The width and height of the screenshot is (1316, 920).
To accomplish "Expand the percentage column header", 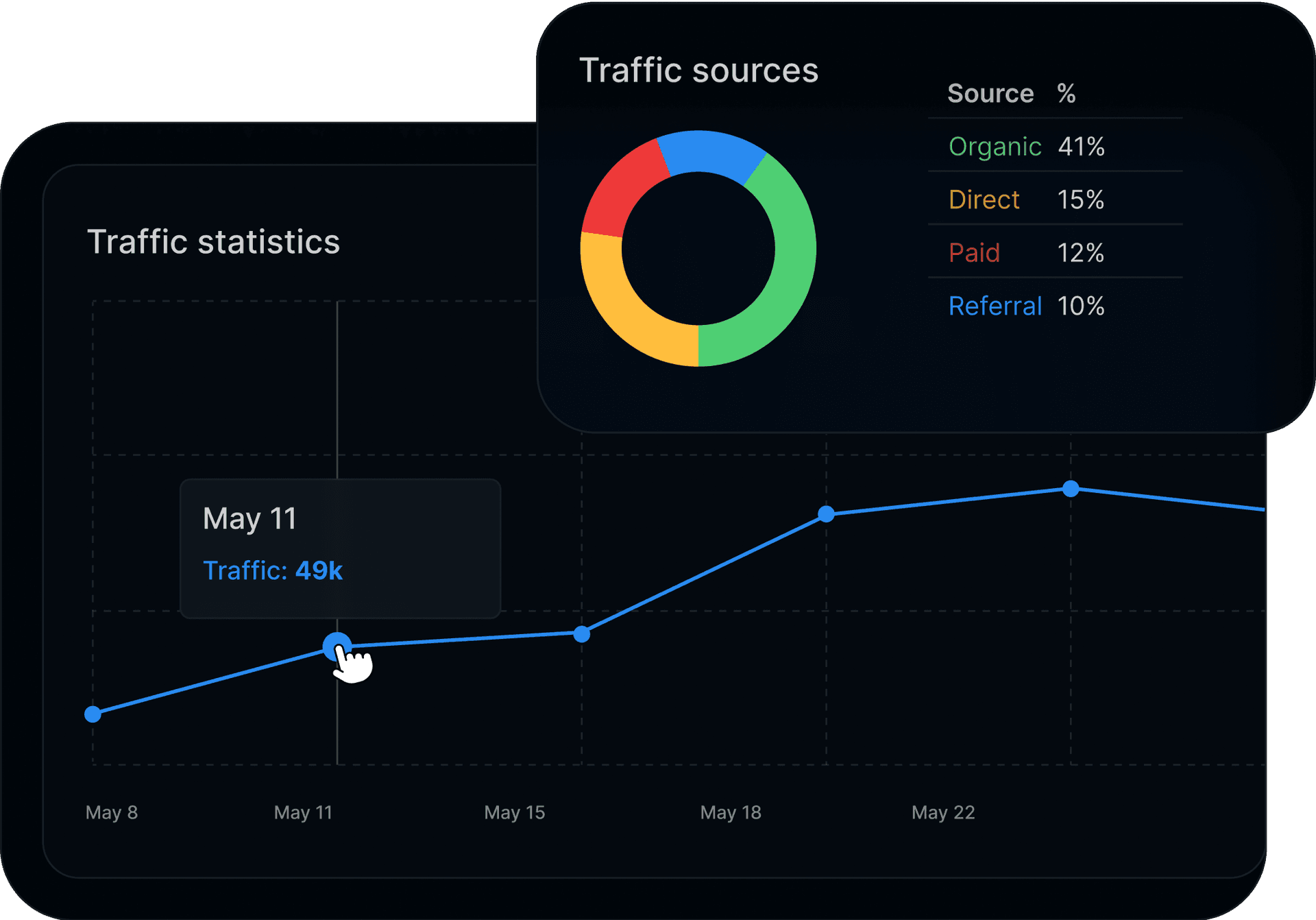I will (1065, 93).
